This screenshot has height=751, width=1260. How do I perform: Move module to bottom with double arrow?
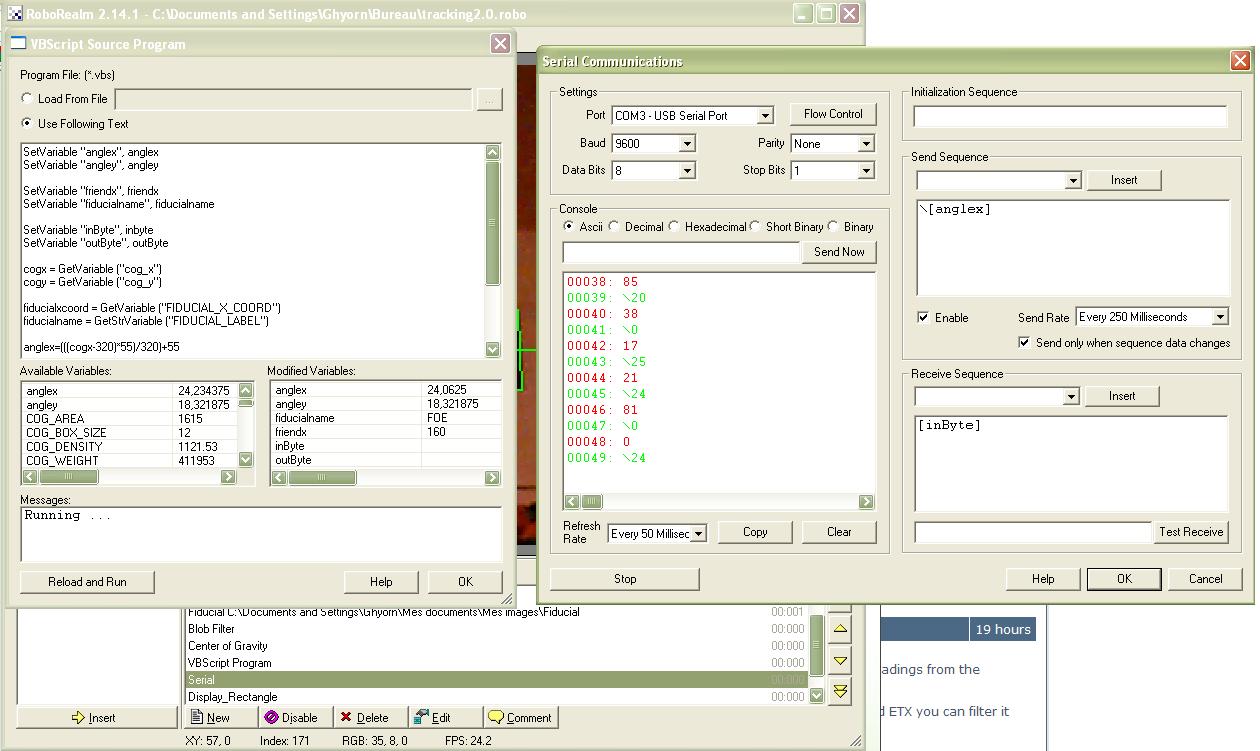coord(840,691)
